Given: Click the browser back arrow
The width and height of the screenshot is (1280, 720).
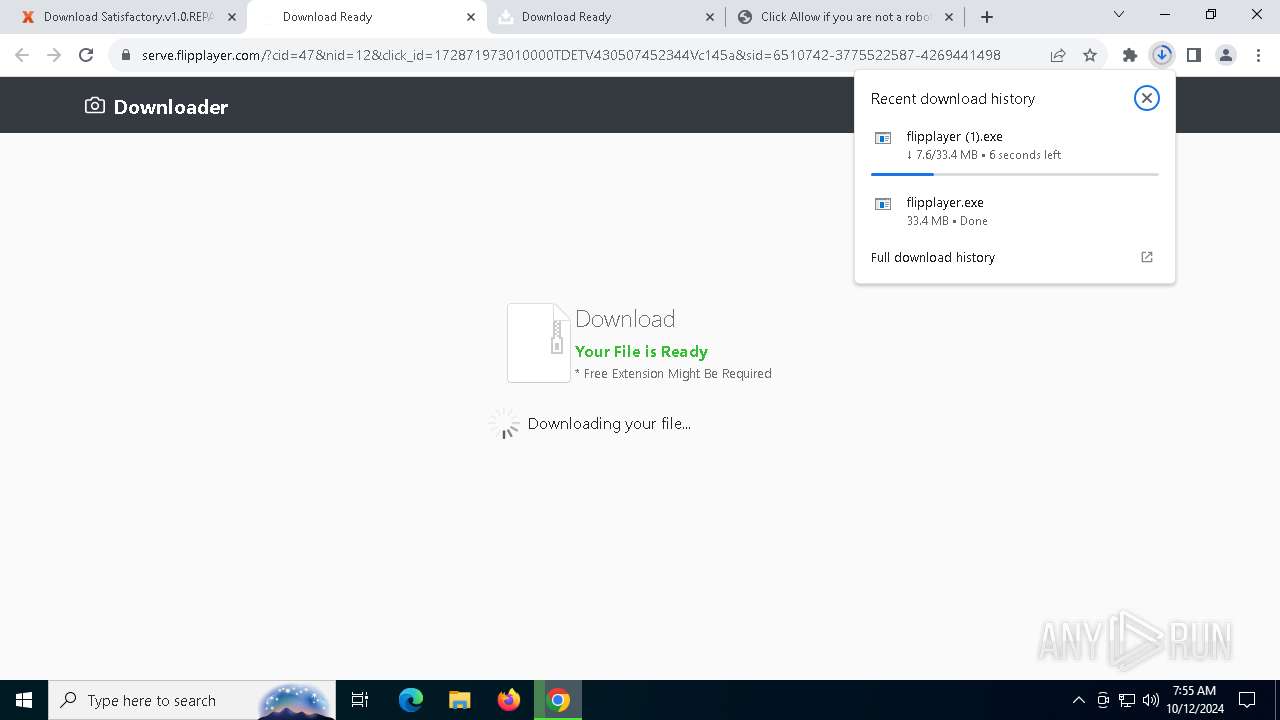Looking at the screenshot, I should [x=22, y=55].
